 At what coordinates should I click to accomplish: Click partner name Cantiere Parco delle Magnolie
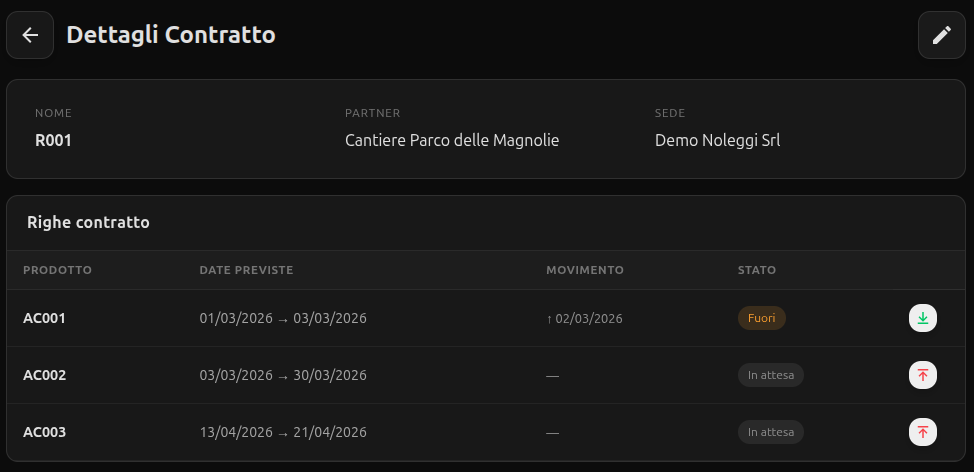click(x=451, y=140)
